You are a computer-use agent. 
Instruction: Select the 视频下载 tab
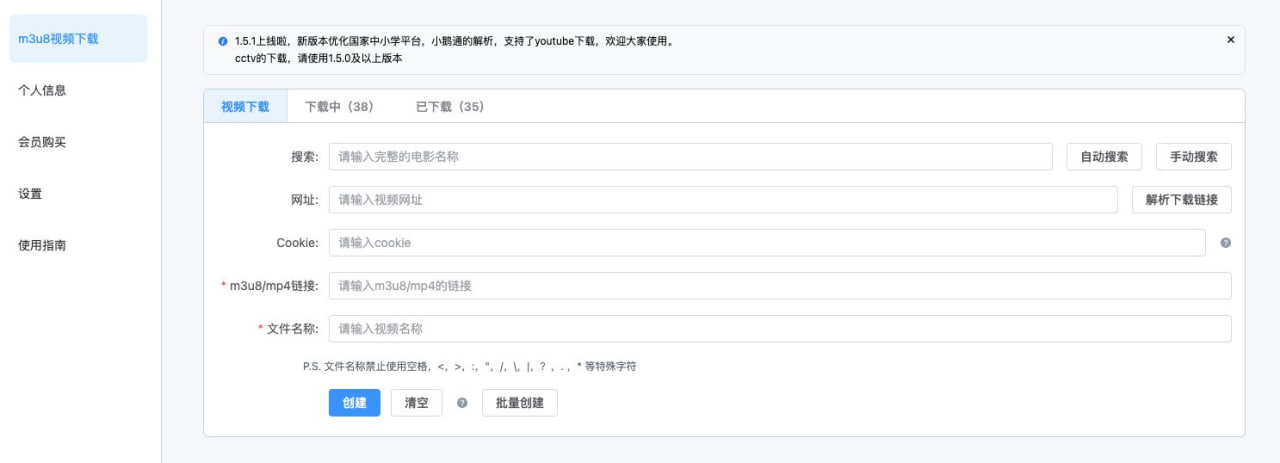pos(245,107)
